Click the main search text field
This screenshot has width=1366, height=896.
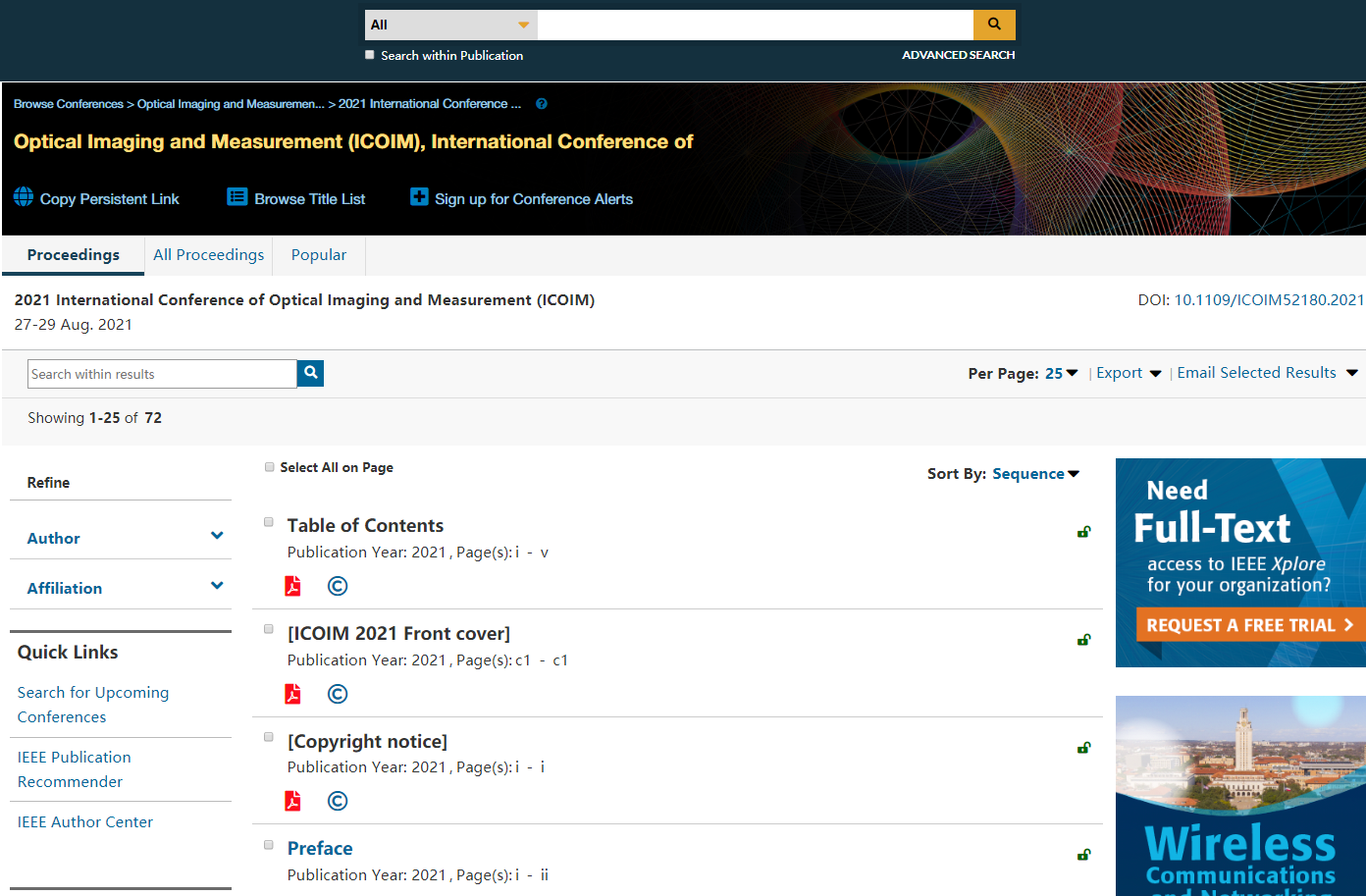[756, 25]
